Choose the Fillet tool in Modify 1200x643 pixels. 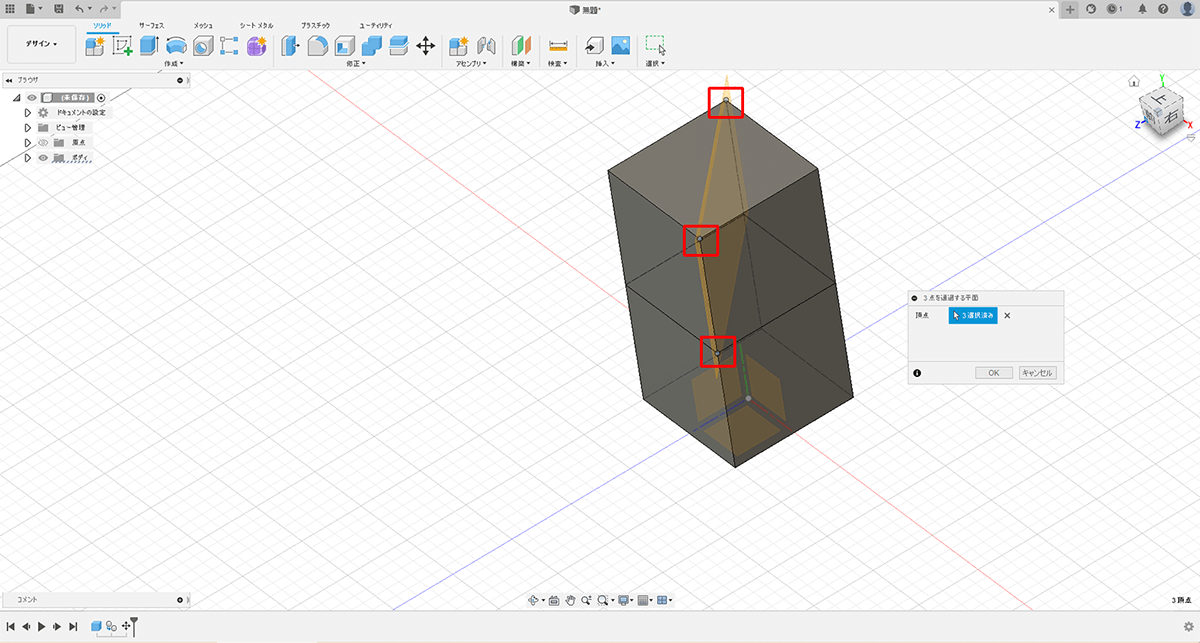317,45
